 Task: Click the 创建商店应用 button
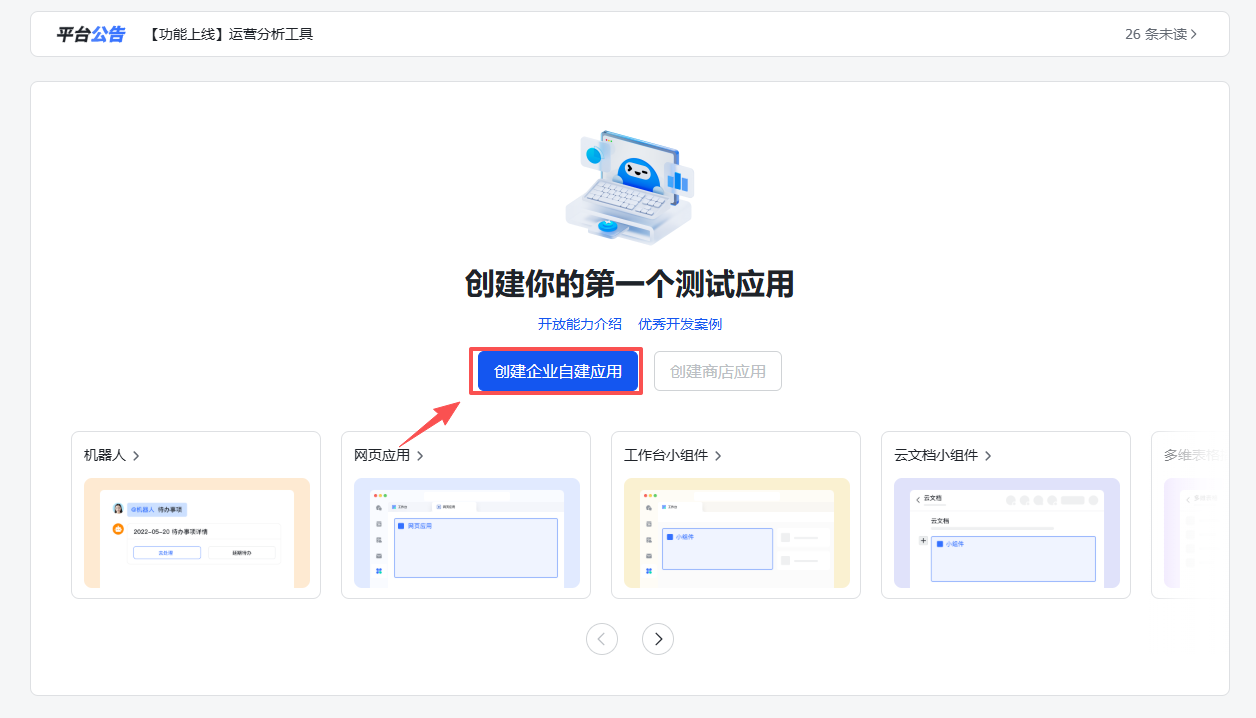[x=717, y=370]
